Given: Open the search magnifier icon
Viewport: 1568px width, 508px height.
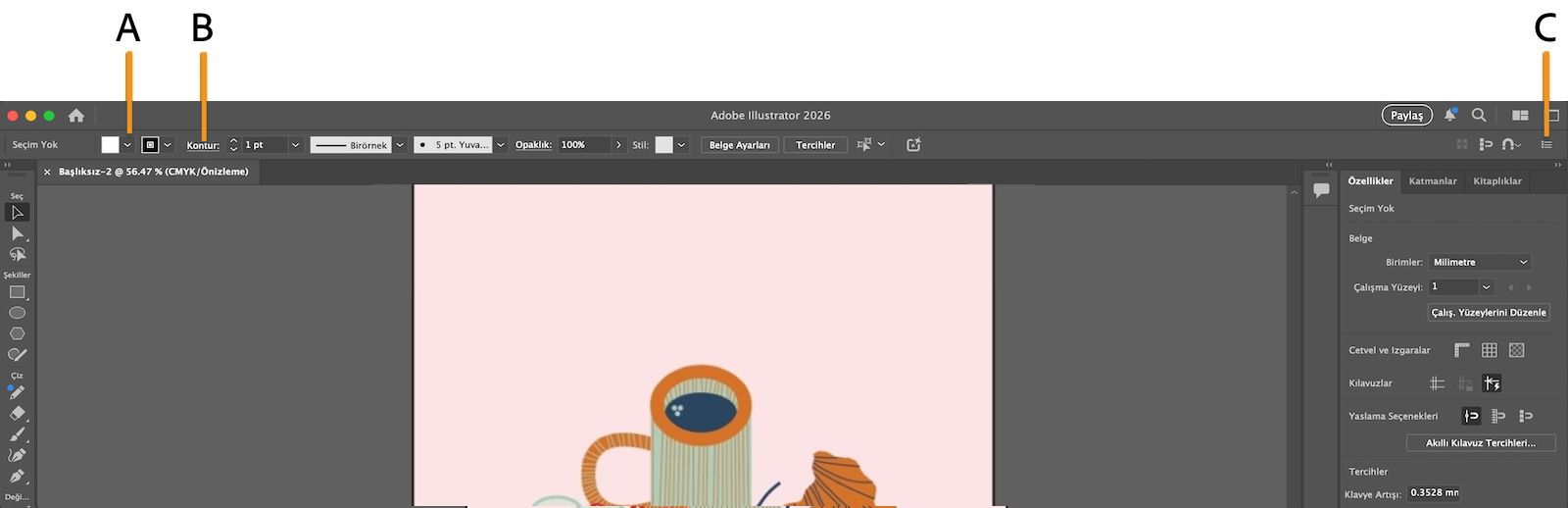Looking at the screenshot, I should point(1479,115).
